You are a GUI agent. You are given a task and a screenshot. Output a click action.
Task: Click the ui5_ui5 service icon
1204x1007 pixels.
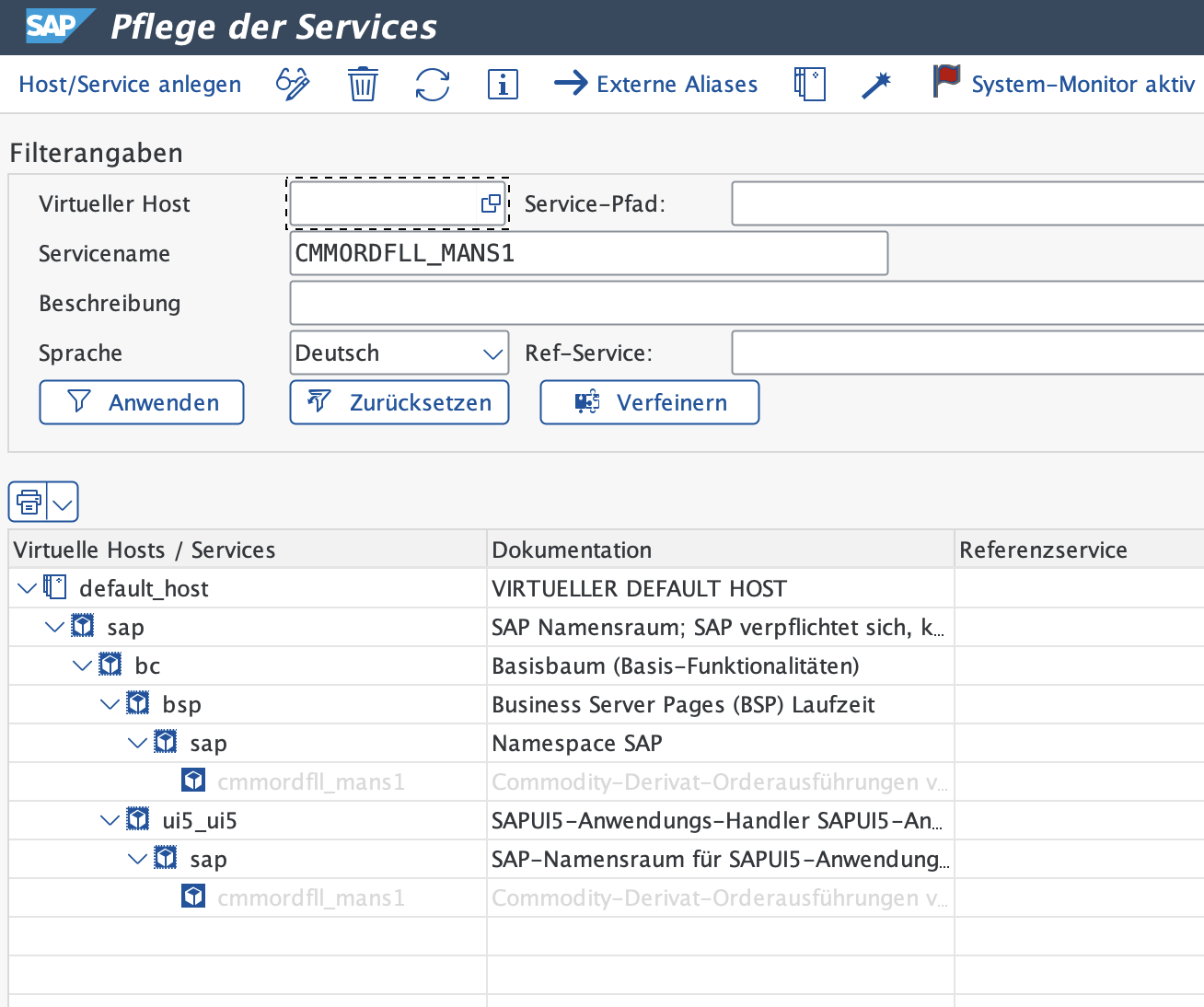coord(138,819)
